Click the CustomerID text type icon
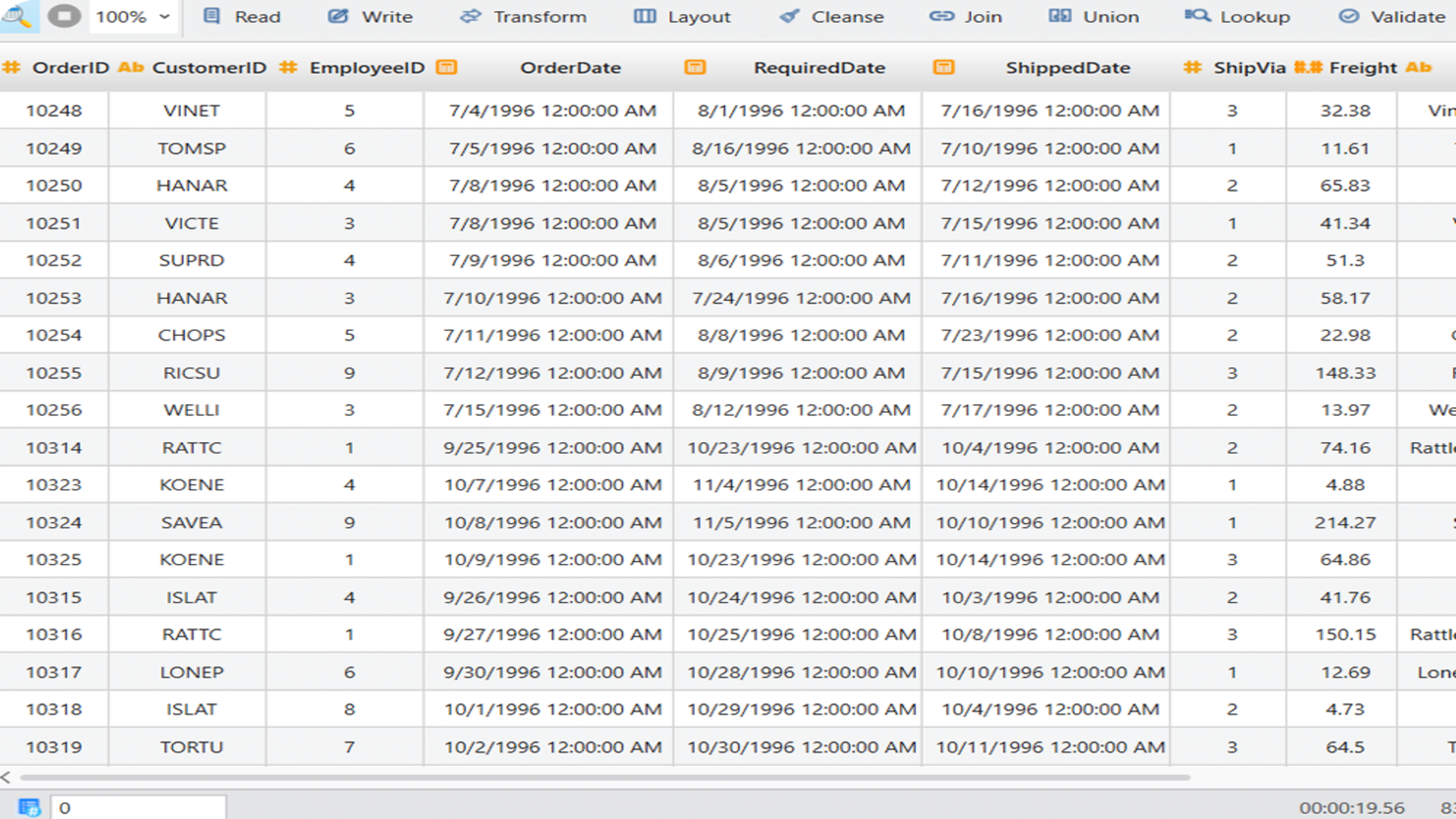1456x819 pixels. pyautogui.click(x=130, y=67)
